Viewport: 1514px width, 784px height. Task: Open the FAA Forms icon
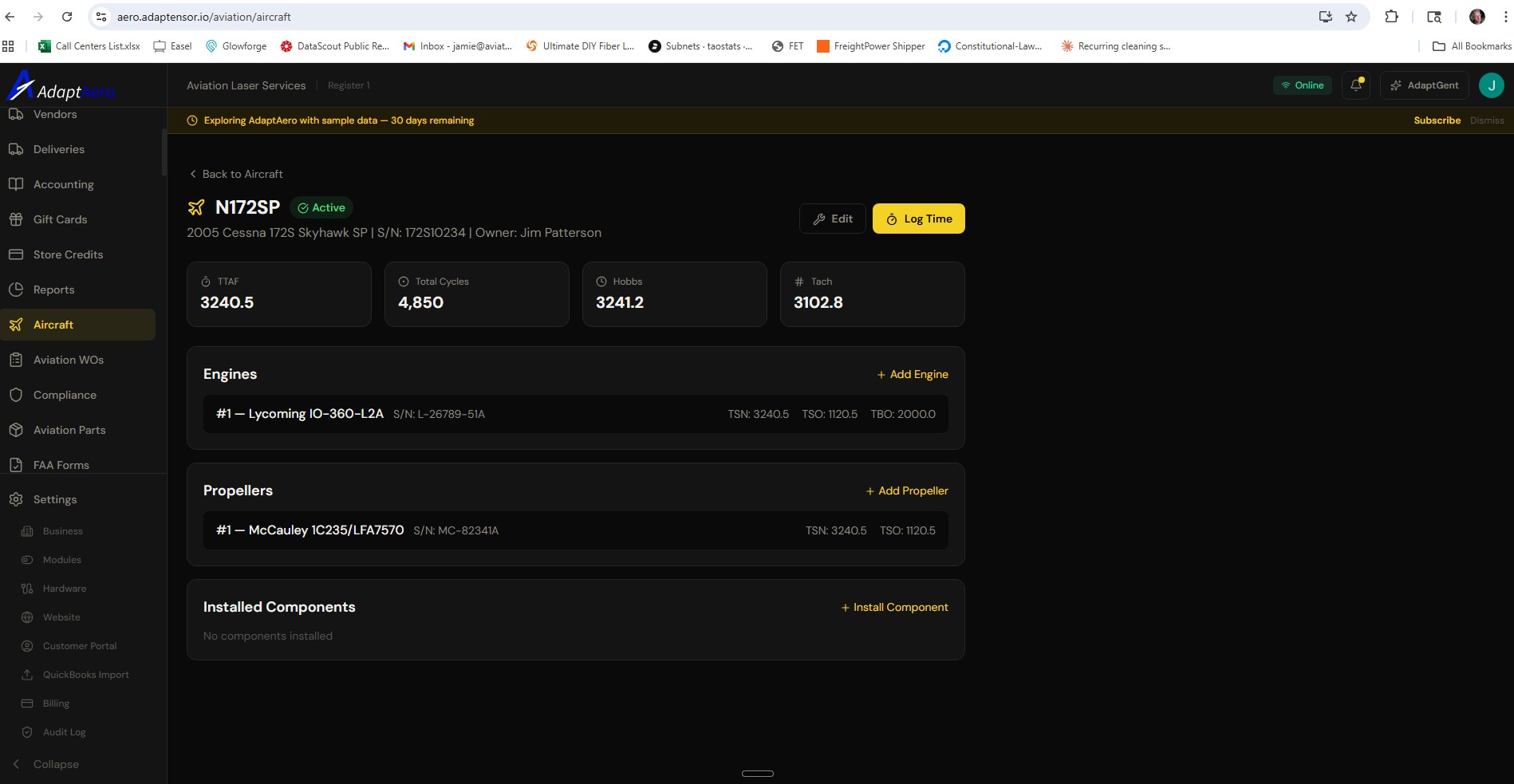click(17, 464)
